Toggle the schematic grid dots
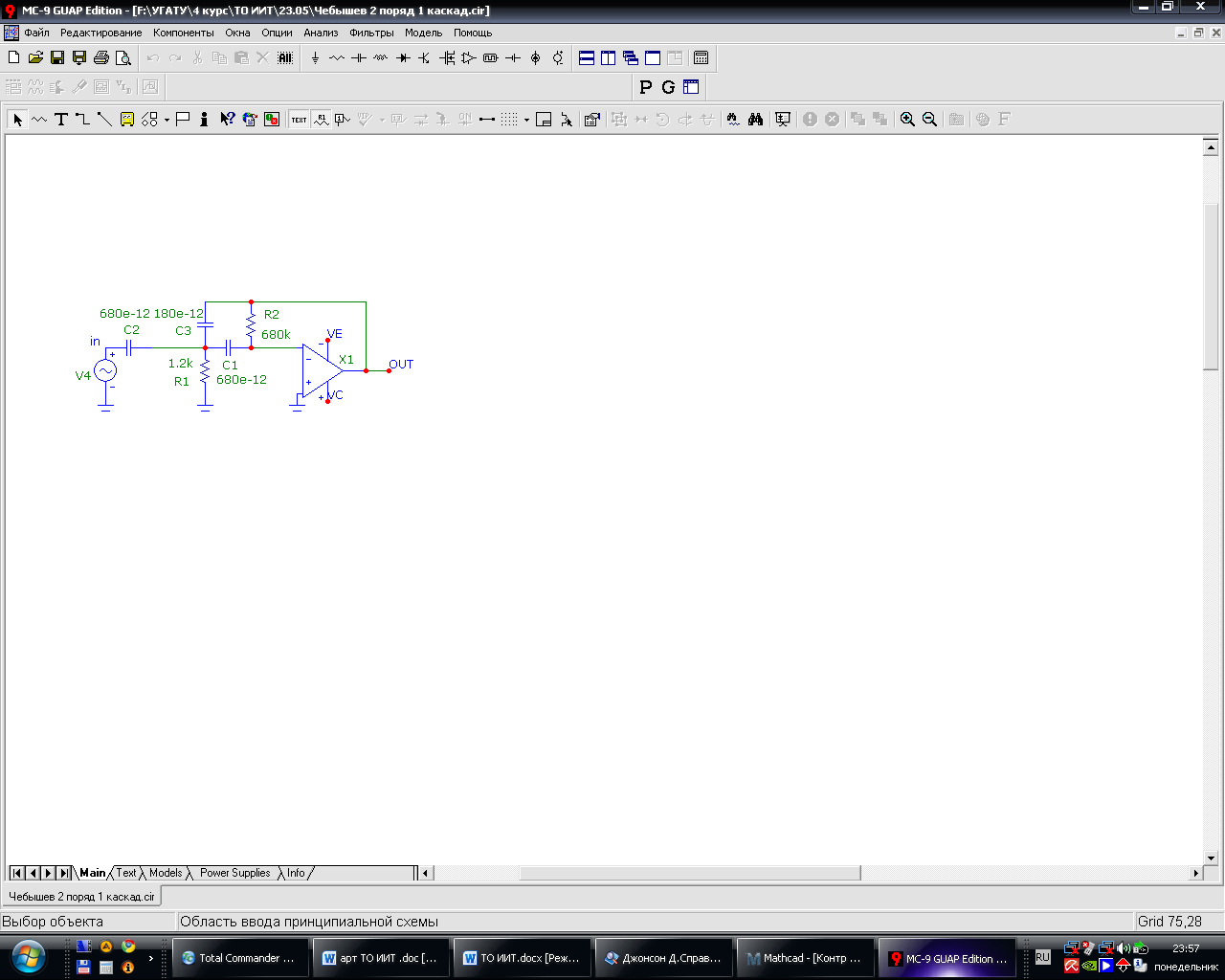The width and height of the screenshot is (1225, 980). point(509,119)
